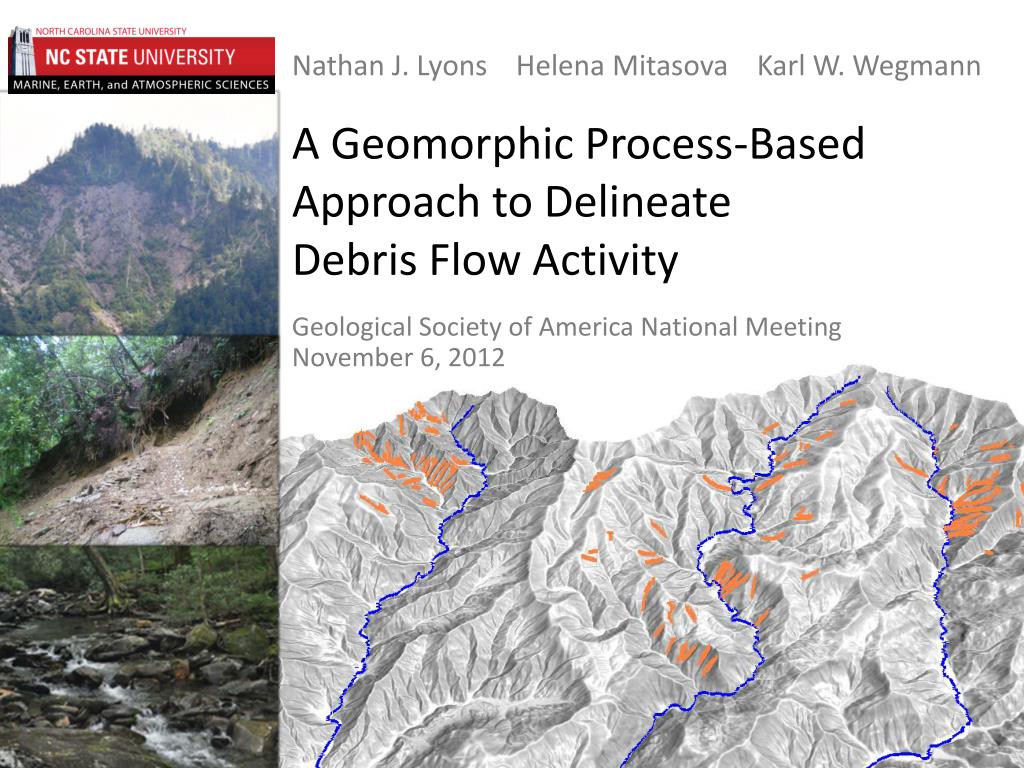Open the rocky stream photo
This screenshot has height=768, width=1024.
click(x=139, y=657)
